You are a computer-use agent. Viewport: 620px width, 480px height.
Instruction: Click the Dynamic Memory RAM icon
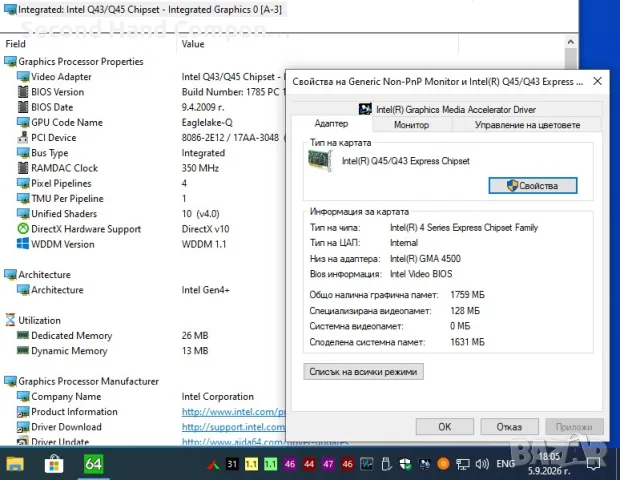(x=23, y=350)
